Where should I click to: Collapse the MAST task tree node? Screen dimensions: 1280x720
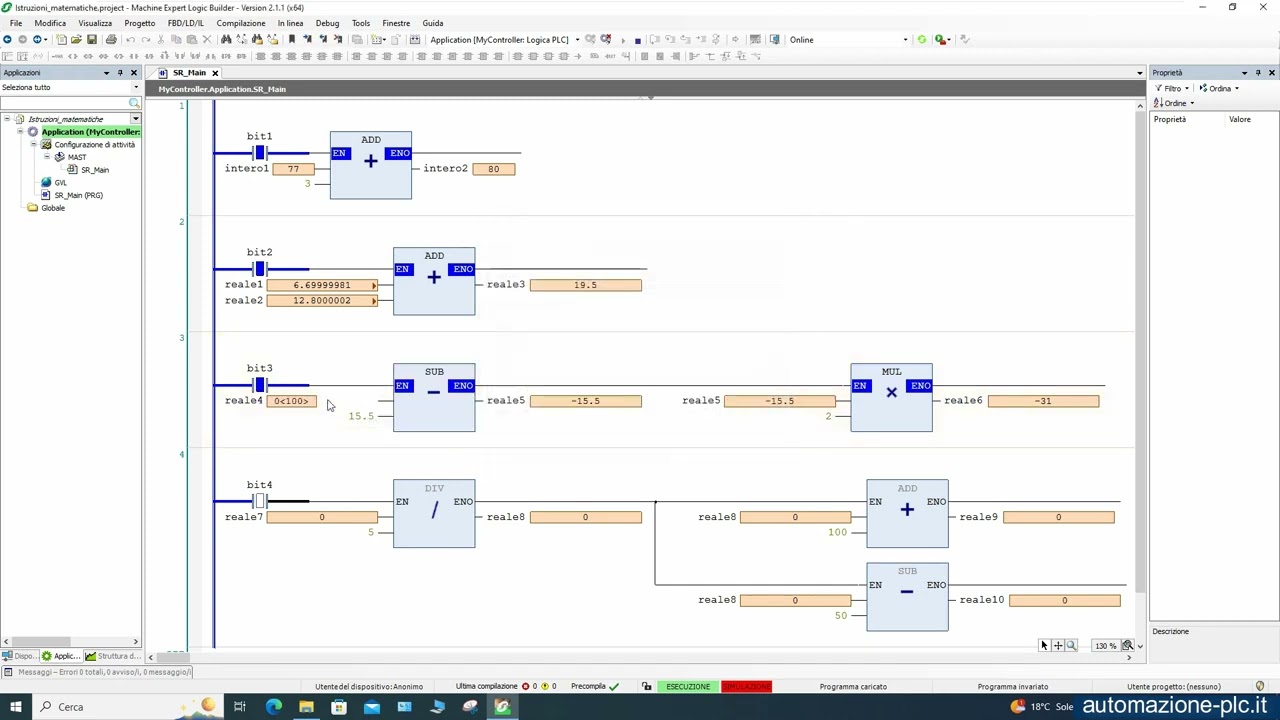(x=46, y=157)
